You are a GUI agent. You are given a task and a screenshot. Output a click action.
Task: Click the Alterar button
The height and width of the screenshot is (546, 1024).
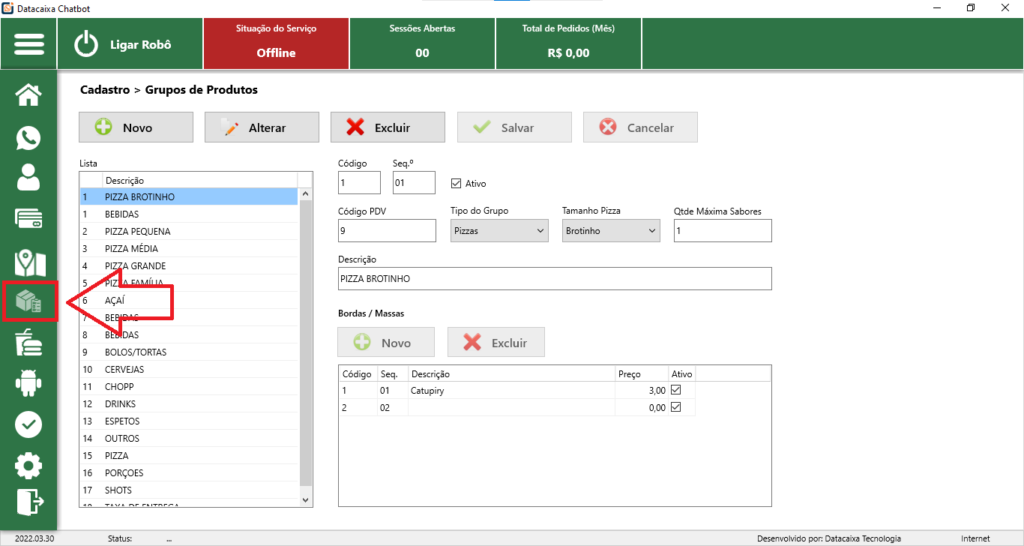(262, 128)
